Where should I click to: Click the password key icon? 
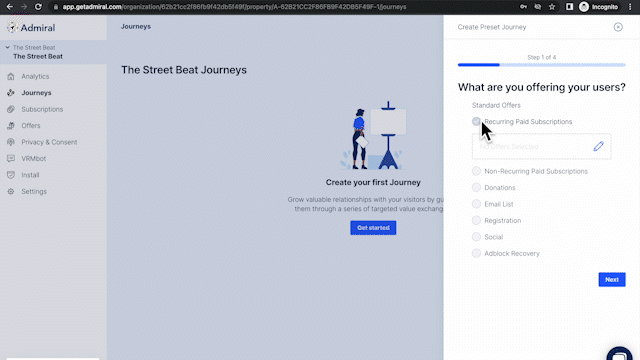pyautogui.click(x=523, y=7)
